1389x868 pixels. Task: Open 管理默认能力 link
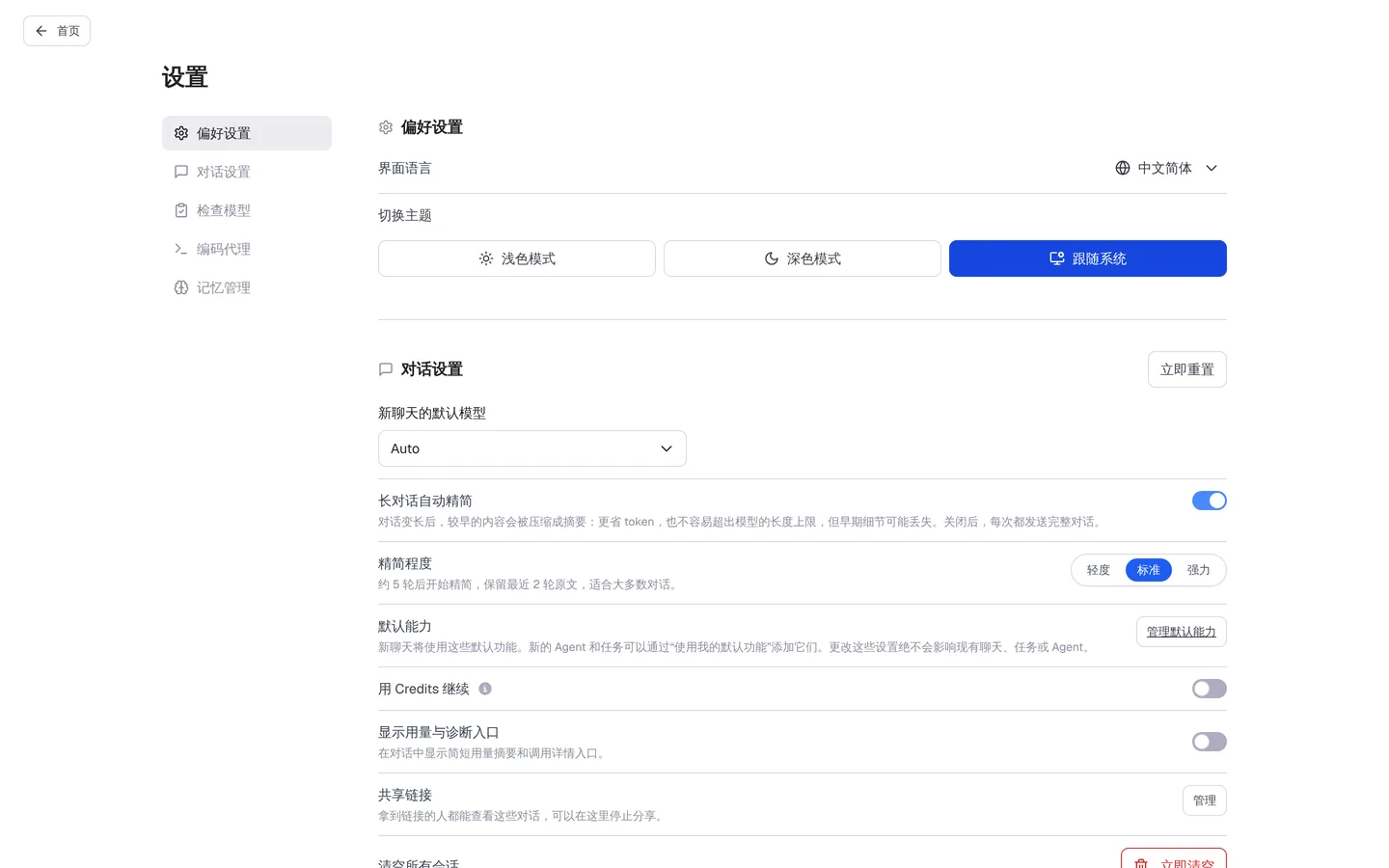(x=1182, y=632)
